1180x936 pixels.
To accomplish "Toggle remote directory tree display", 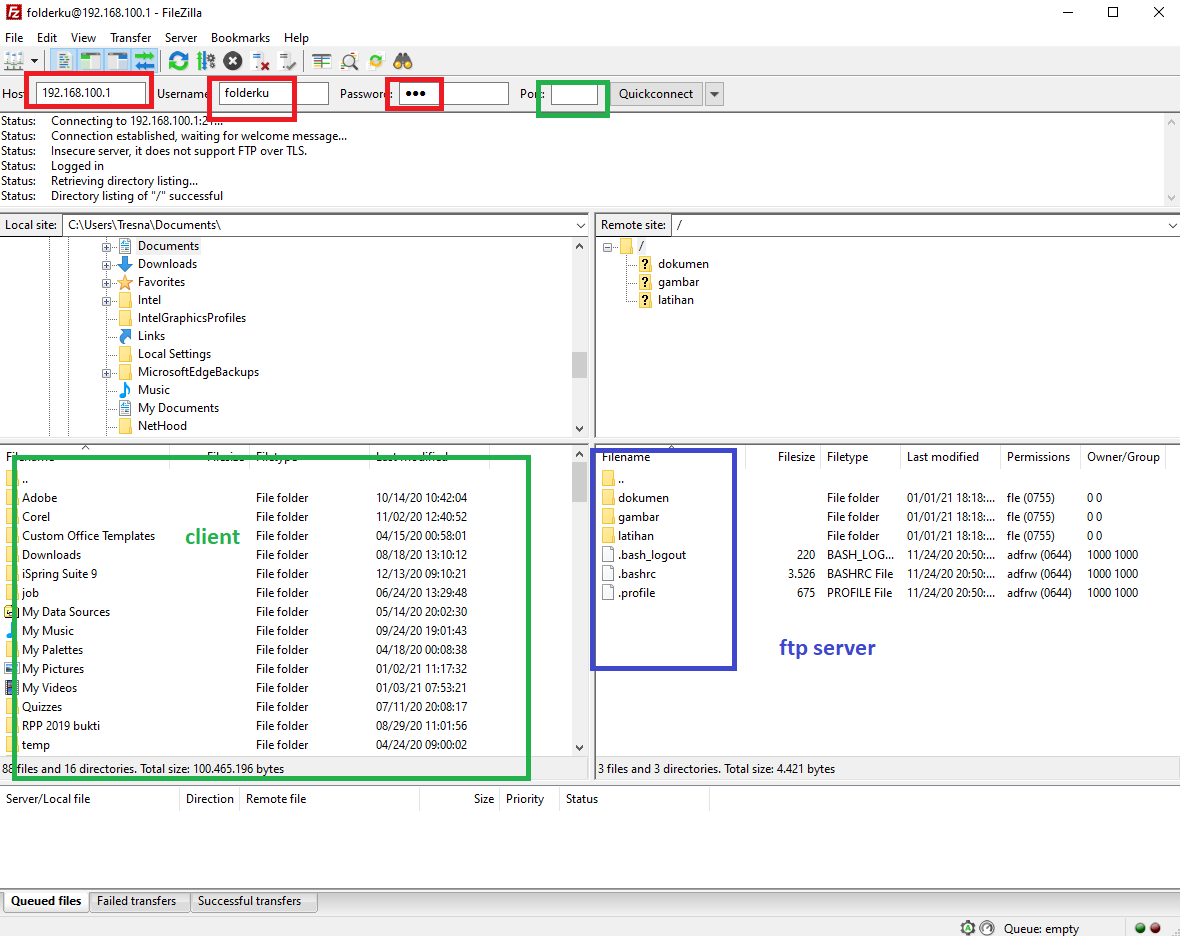I will point(117,61).
